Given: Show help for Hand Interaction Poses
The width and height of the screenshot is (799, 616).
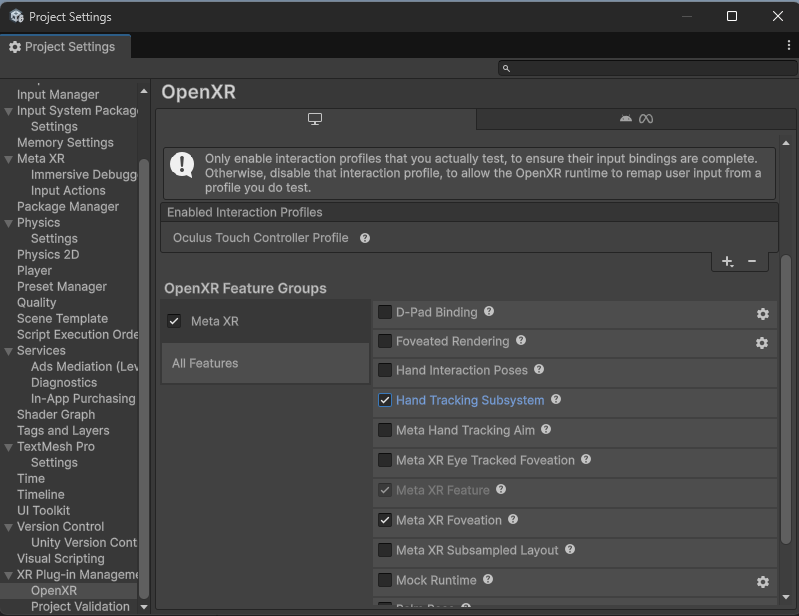Looking at the screenshot, I should 539,369.
